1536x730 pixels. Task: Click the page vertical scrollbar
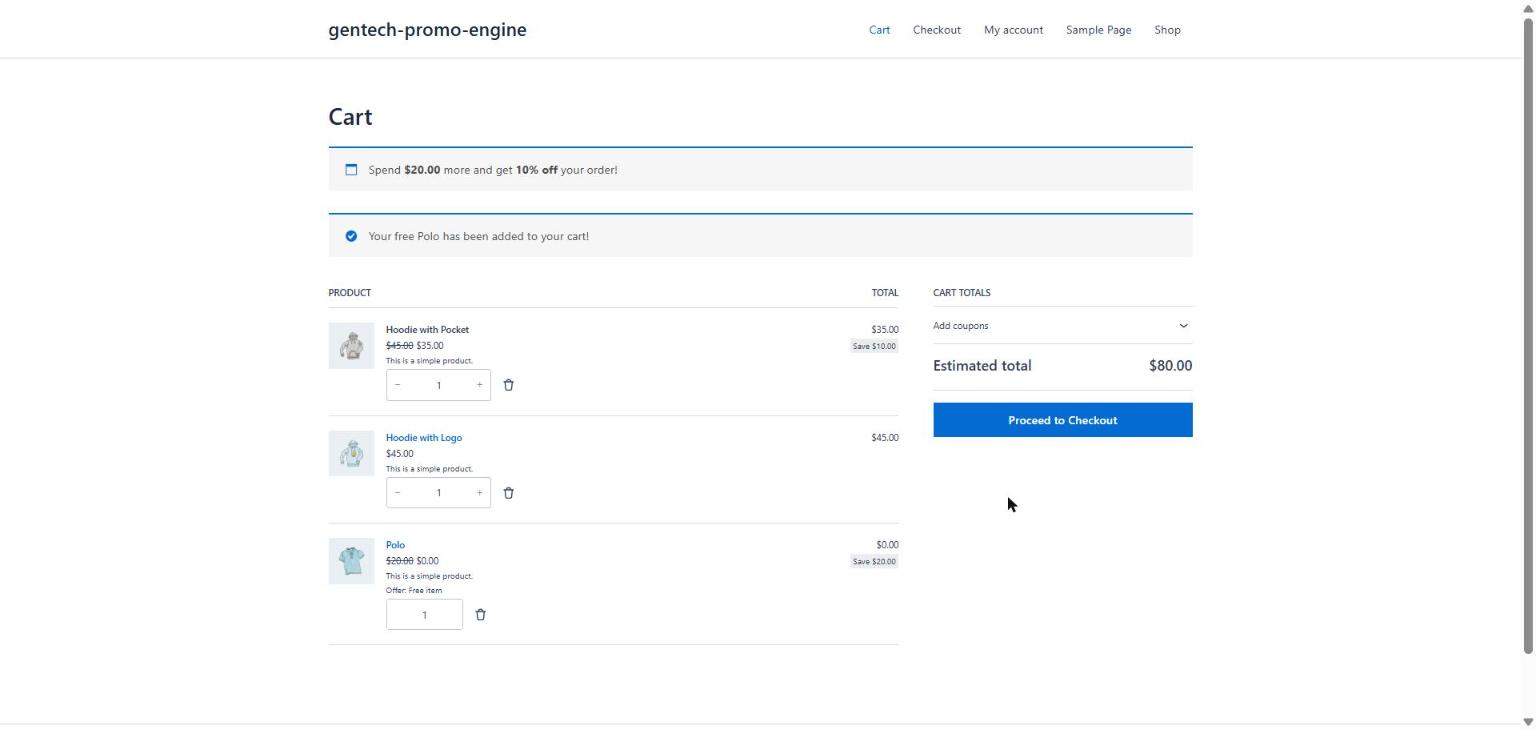[1528, 336]
